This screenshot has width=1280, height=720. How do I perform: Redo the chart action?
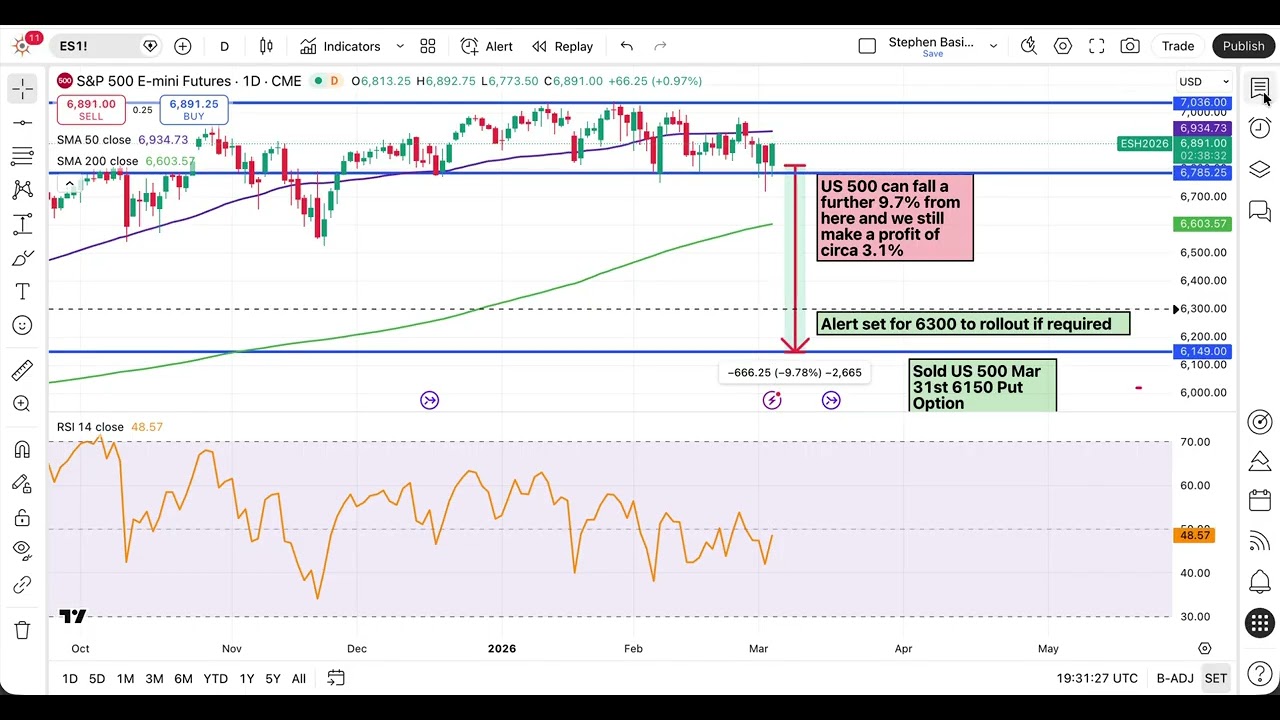[660, 46]
